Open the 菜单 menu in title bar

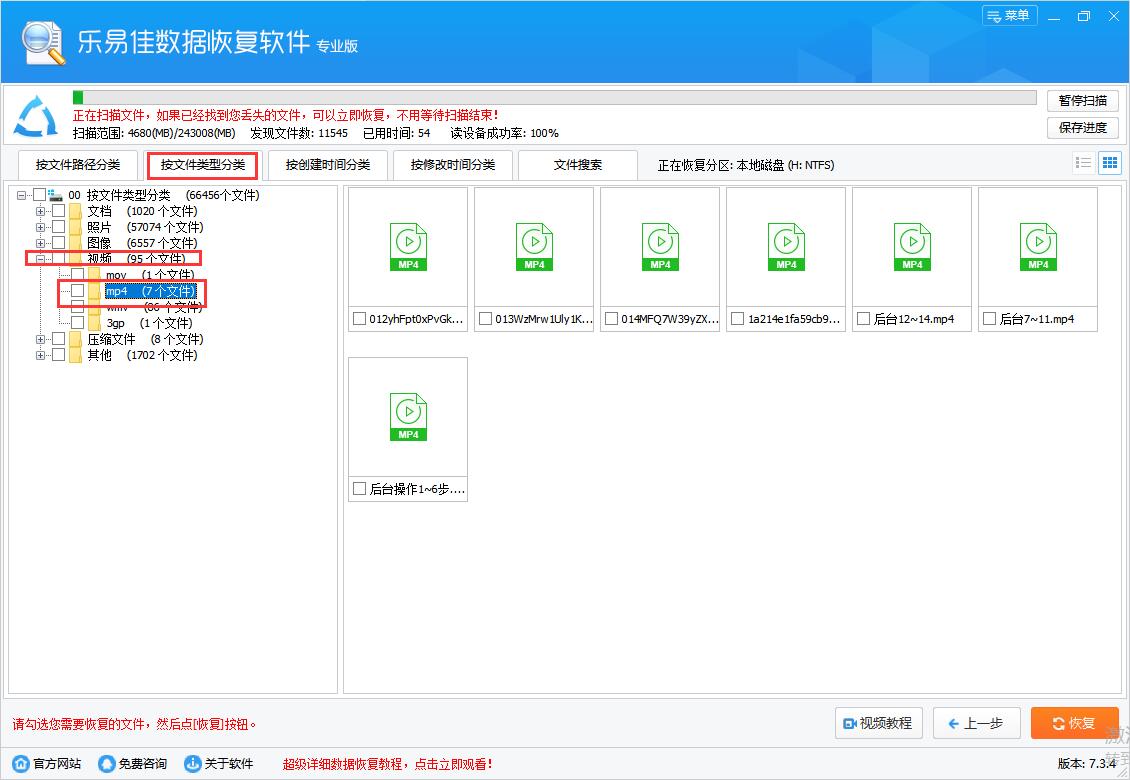point(1010,16)
